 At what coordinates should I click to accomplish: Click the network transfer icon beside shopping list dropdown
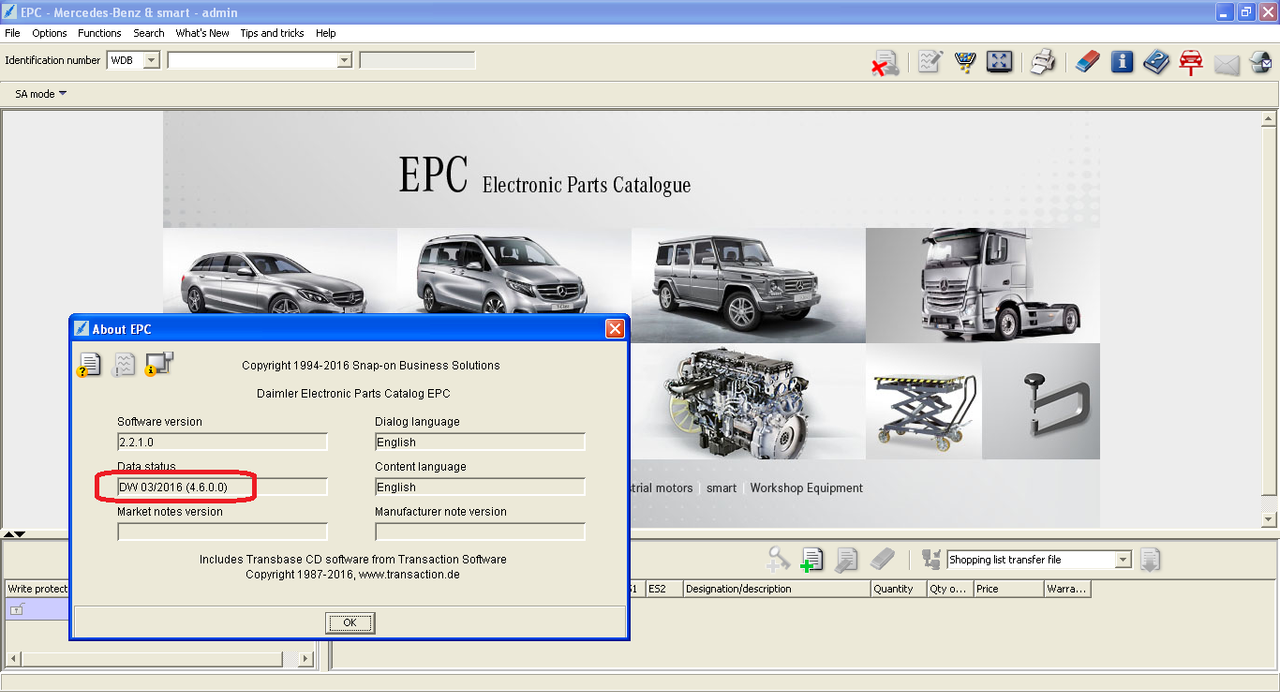point(931,559)
